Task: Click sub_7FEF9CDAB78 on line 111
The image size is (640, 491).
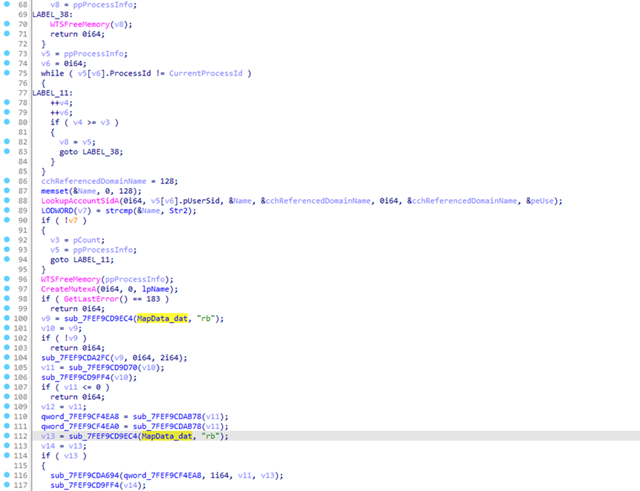Action: (x=167, y=427)
